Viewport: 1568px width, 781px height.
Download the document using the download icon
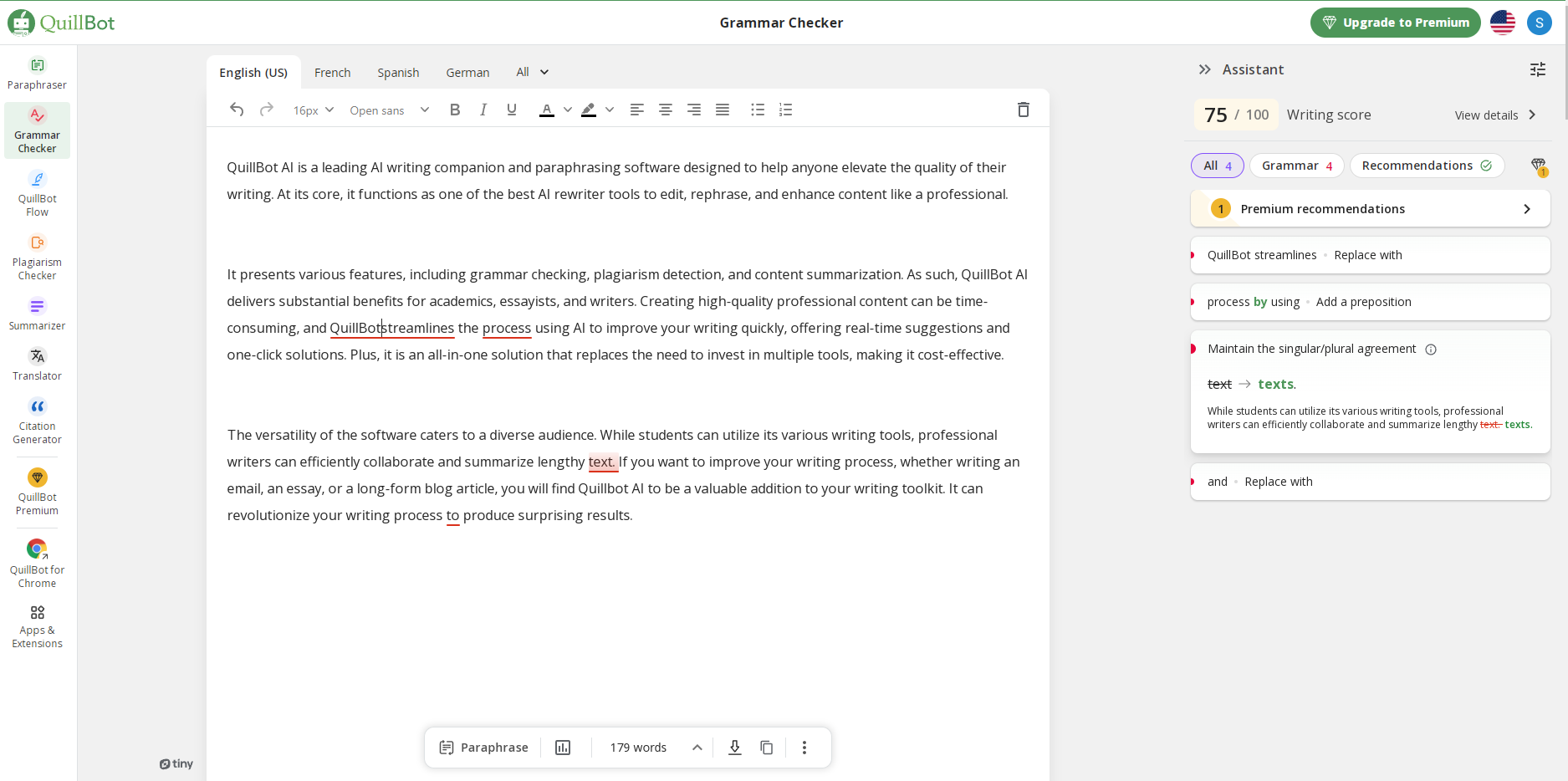(734, 748)
